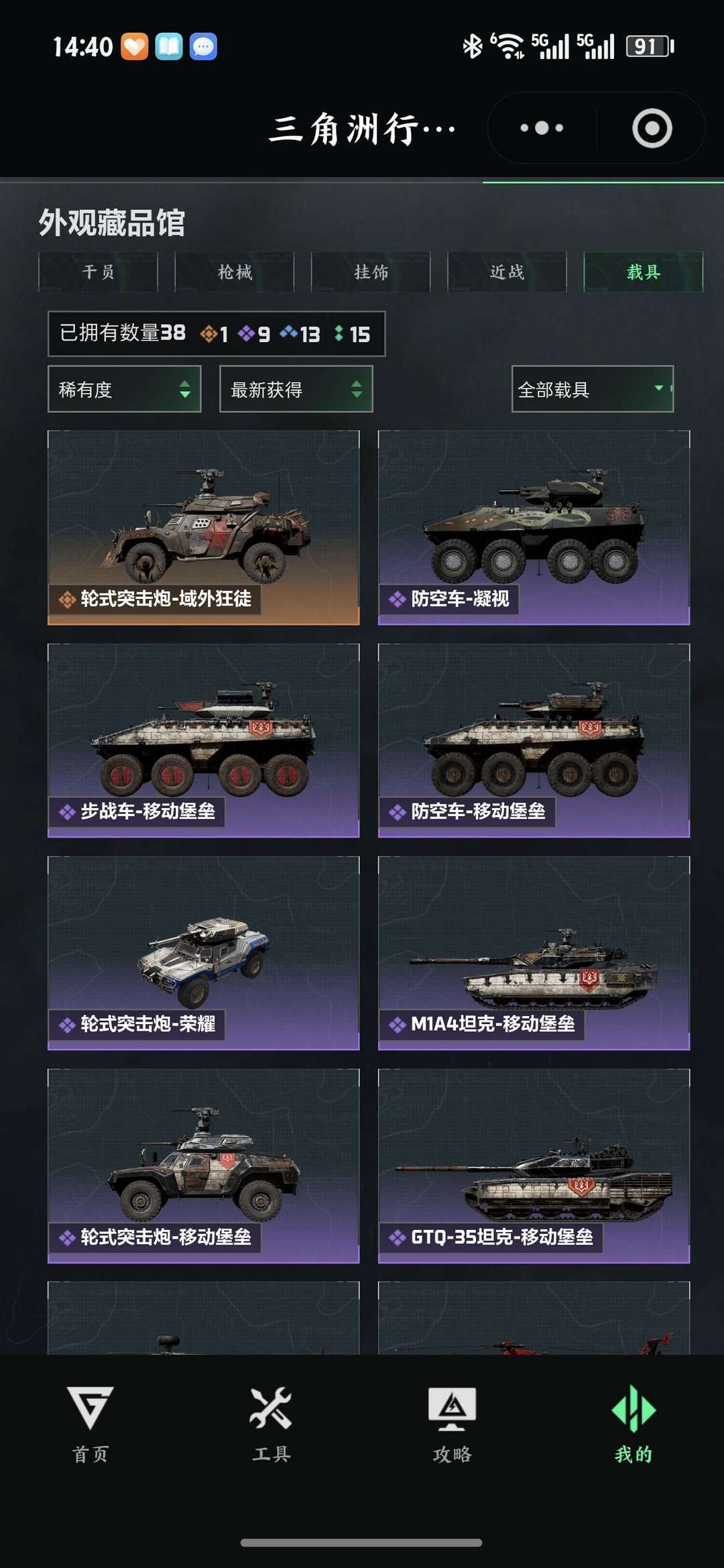
Task: Expand the 最新获得 sort dropdown
Action: pyautogui.click(x=296, y=389)
